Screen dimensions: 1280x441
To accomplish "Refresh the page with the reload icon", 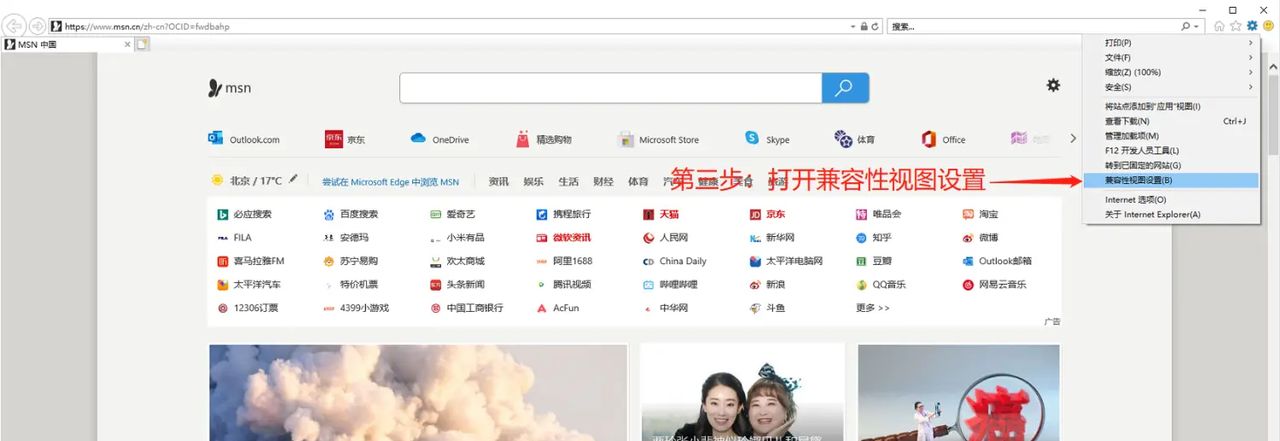I will point(875,26).
